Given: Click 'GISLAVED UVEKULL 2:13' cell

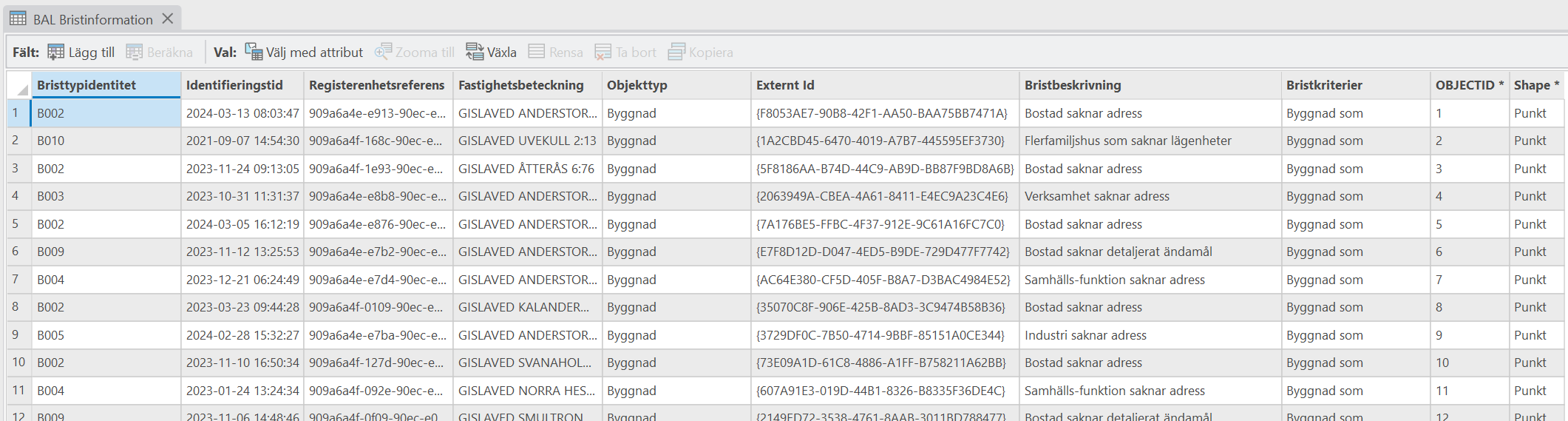Looking at the screenshot, I should click(526, 141).
